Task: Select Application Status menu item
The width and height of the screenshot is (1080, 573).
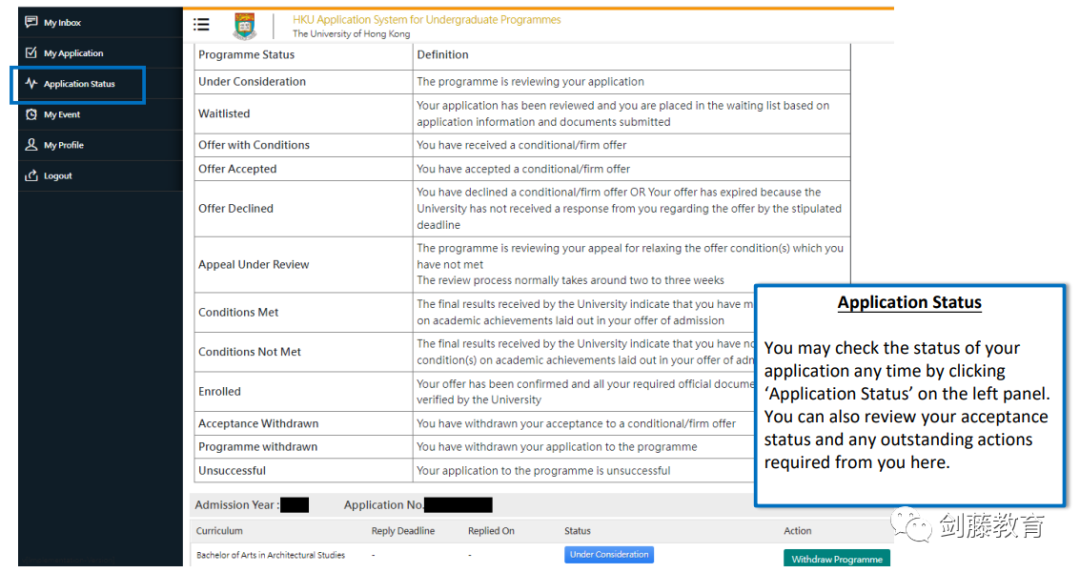Action: (x=78, y=84)
